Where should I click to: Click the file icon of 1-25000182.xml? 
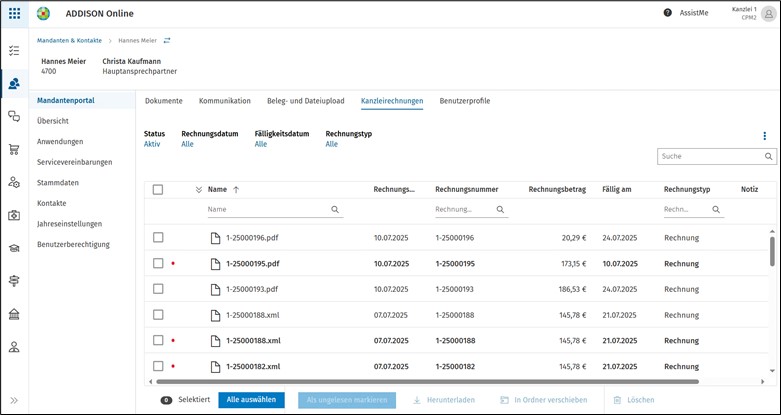click(x=215, y=367)
